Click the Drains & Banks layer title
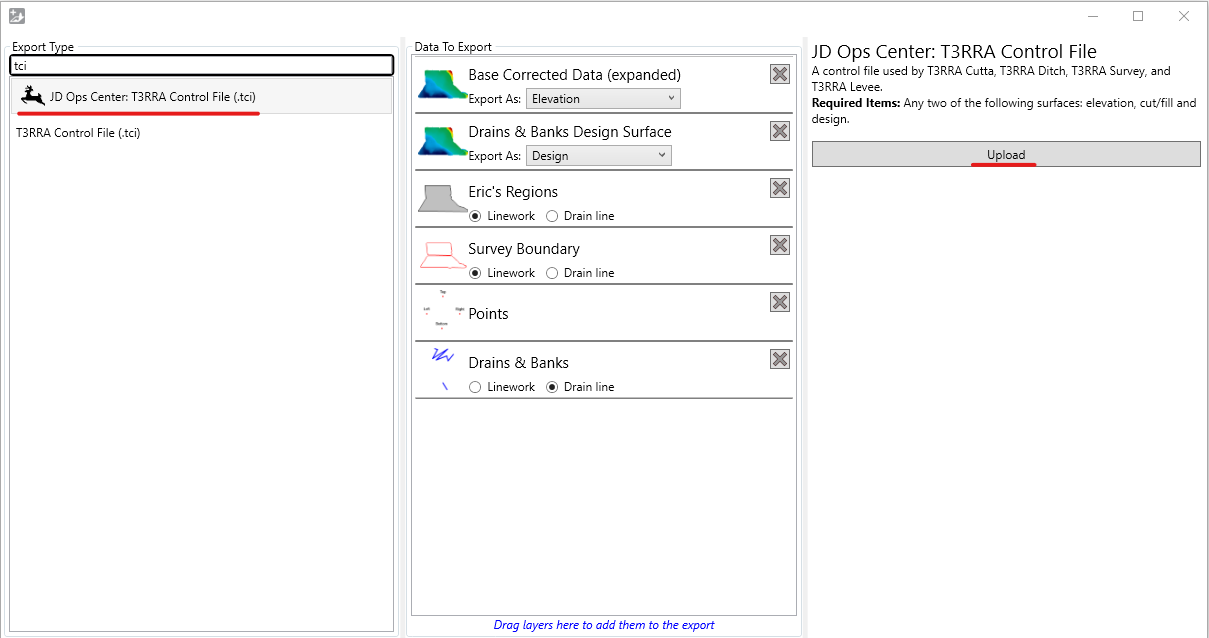The width and height of the screenshot is (1209, 638). [x=518, y=363]
